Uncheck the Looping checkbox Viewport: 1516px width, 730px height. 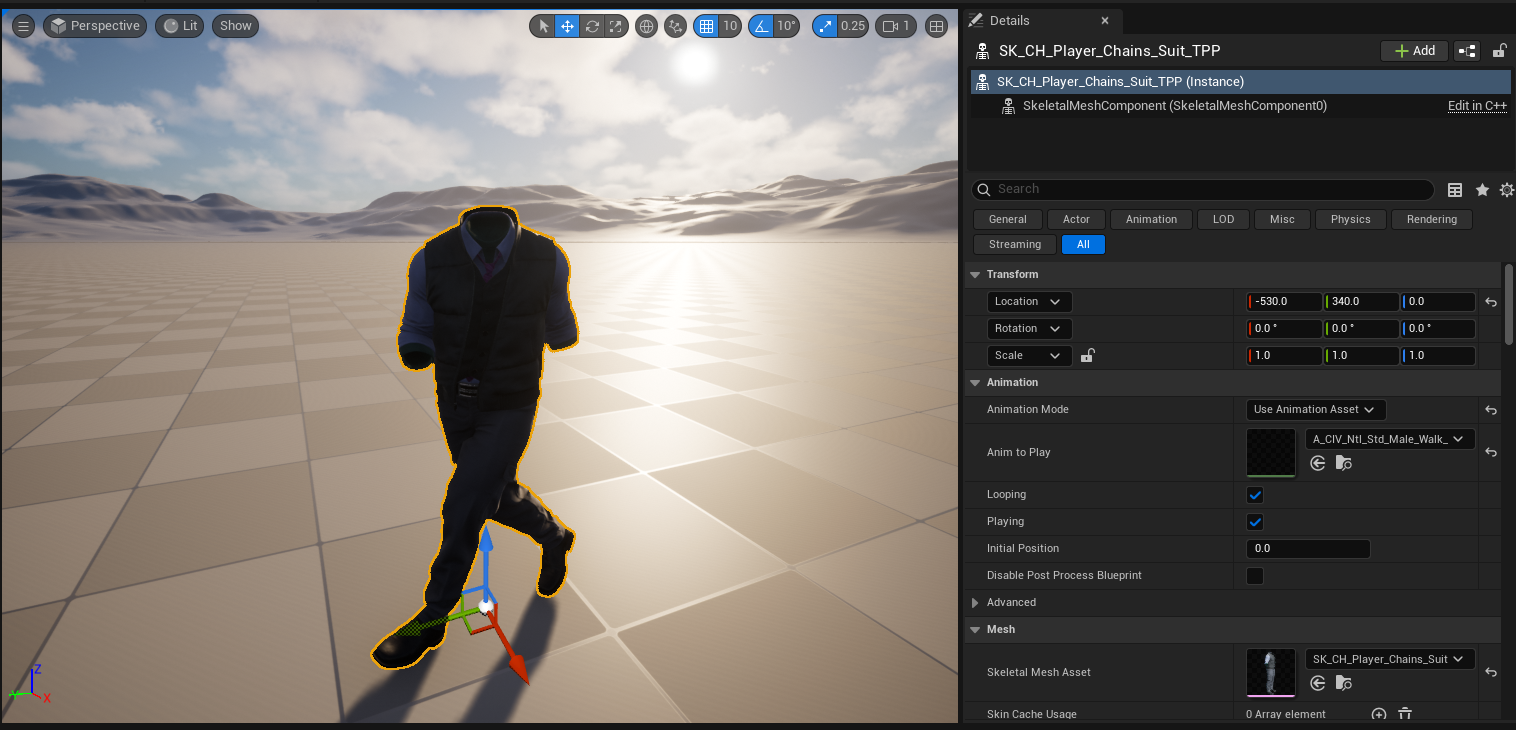point(1255,495)
